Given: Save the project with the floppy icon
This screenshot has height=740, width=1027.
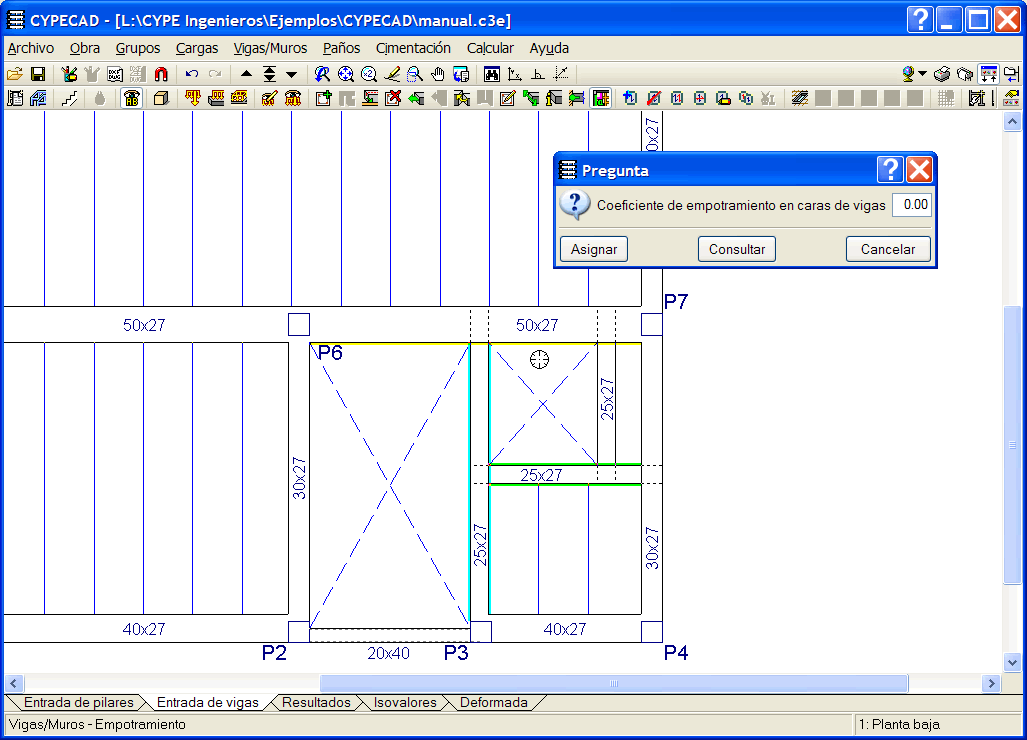Looking at the screenshot, I should (38, 74).
